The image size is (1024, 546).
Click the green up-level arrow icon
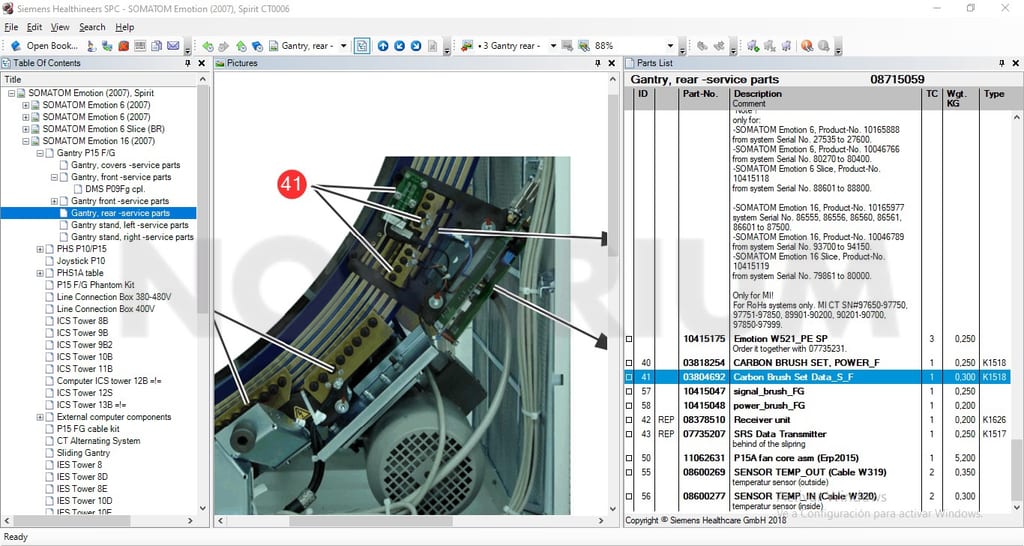(x=241, y=46)
